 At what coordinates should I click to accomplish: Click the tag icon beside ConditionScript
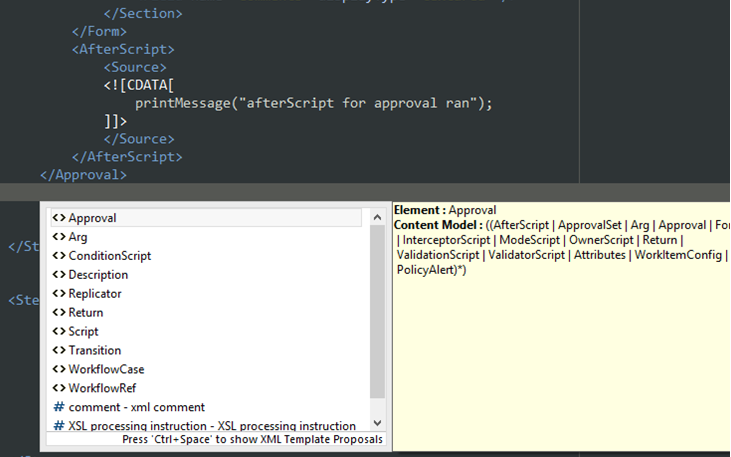coord(59,256)
